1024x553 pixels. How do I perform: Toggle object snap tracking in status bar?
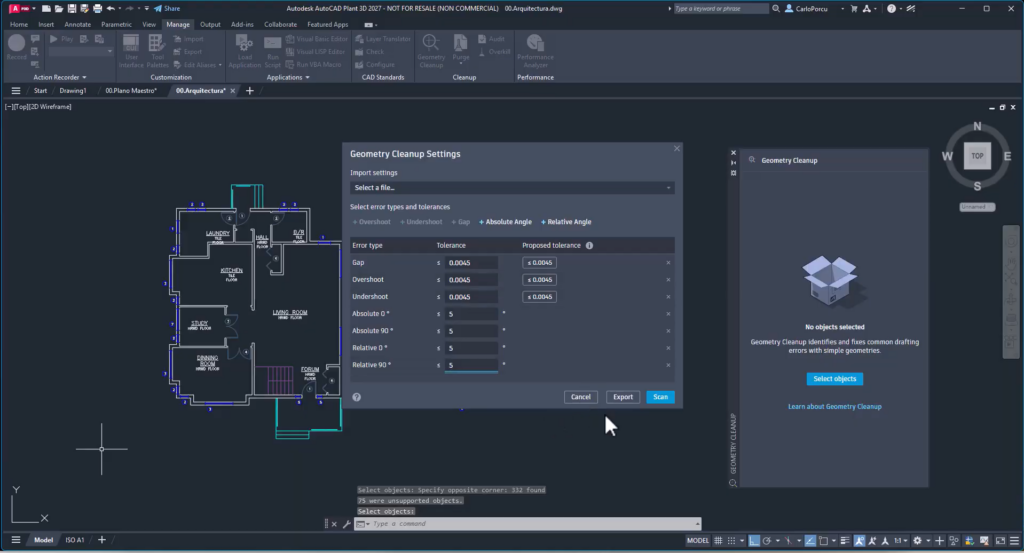pos(810,541)
